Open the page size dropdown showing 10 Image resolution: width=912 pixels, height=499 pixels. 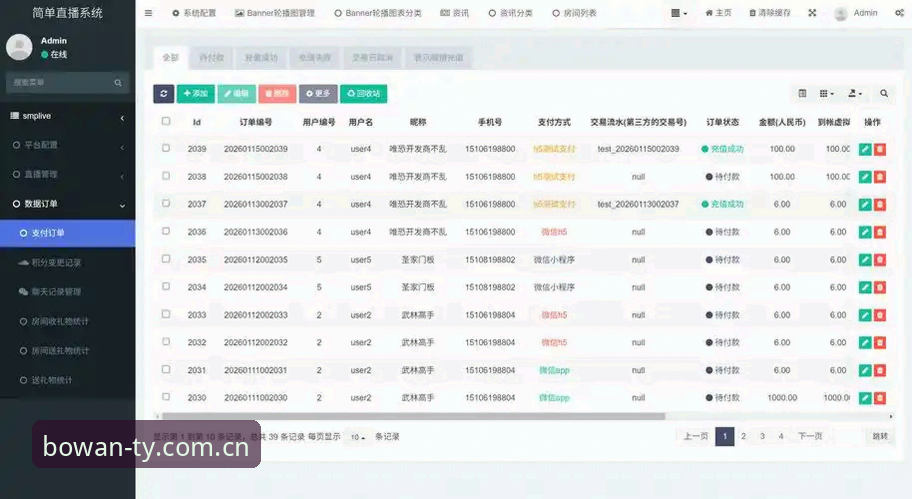(358, 437)
